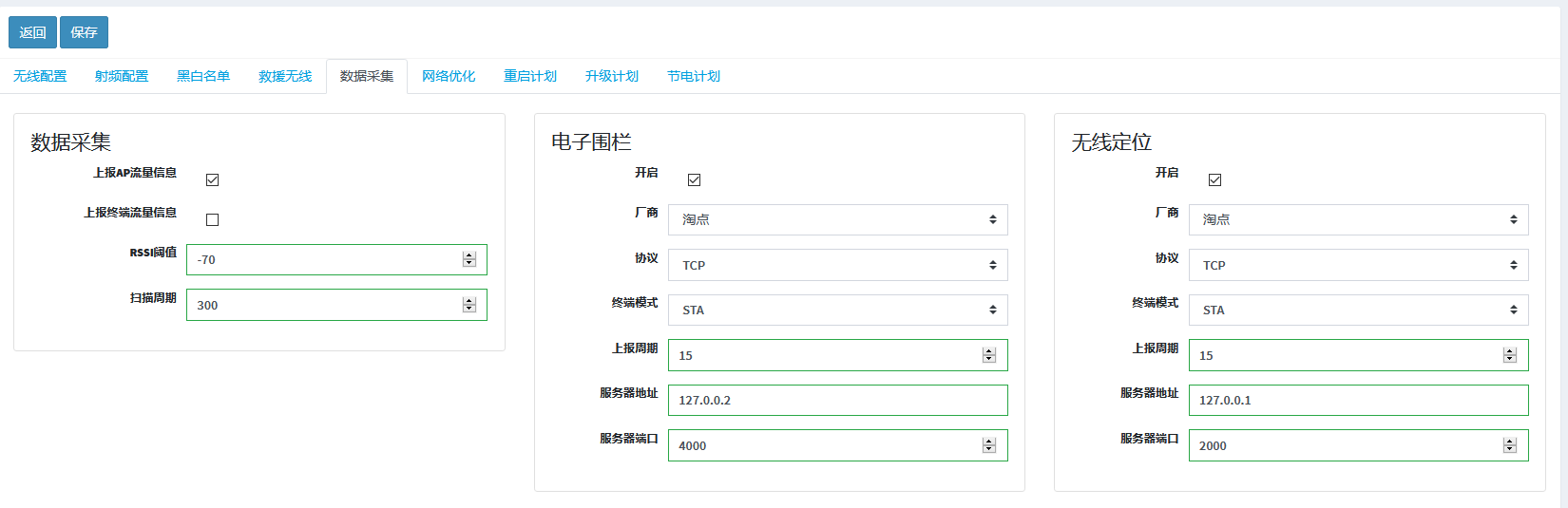Expand the 电子围栏 协议 TCP dropdown

[x=837, y=265]
